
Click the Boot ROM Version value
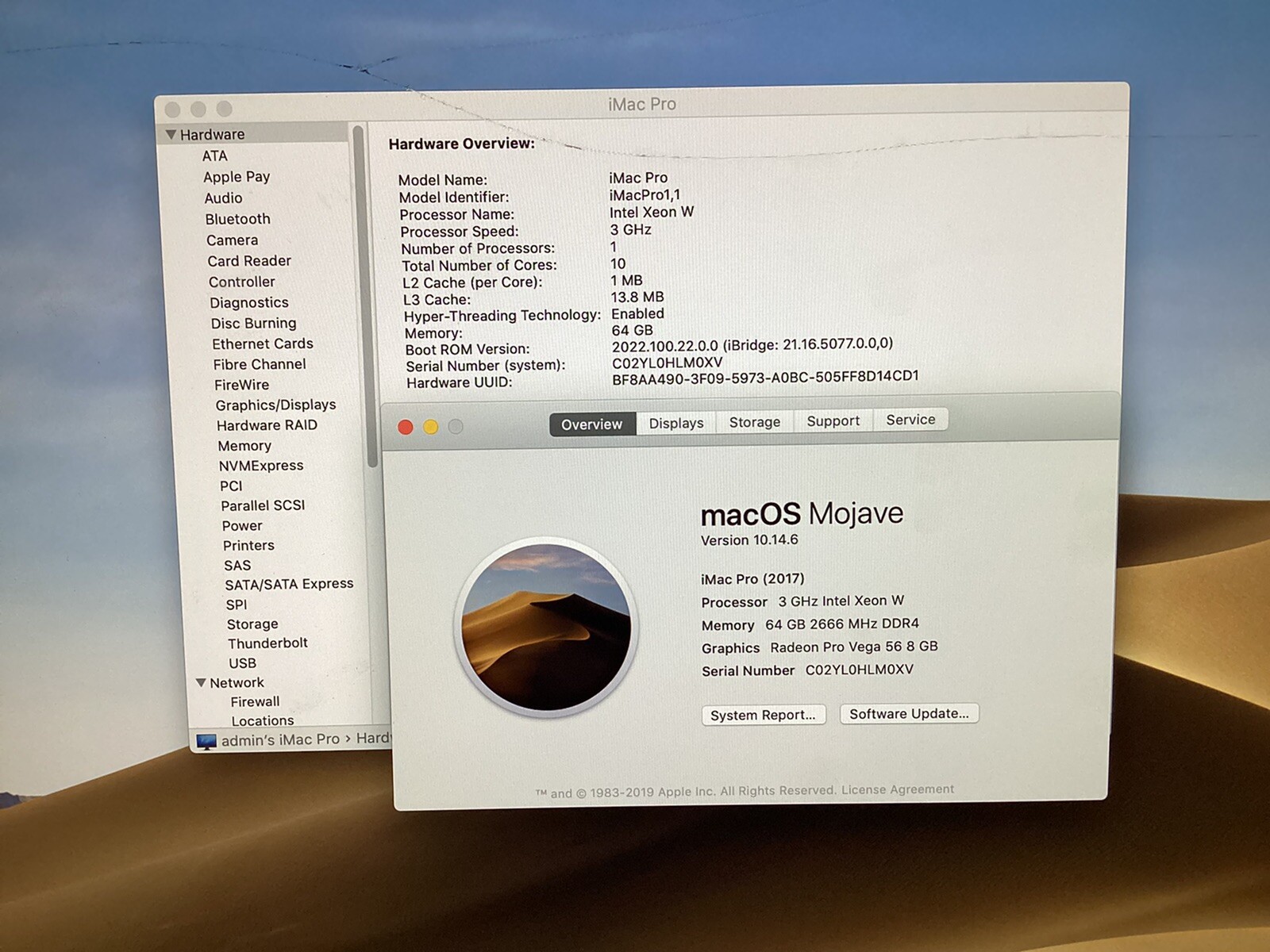coord(752,345)
